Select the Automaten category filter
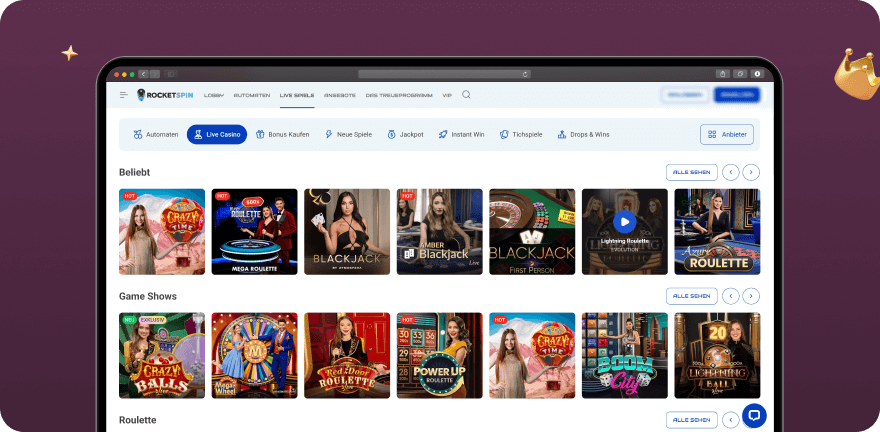This screenshot has height=432, width=880. pos(155,134)
